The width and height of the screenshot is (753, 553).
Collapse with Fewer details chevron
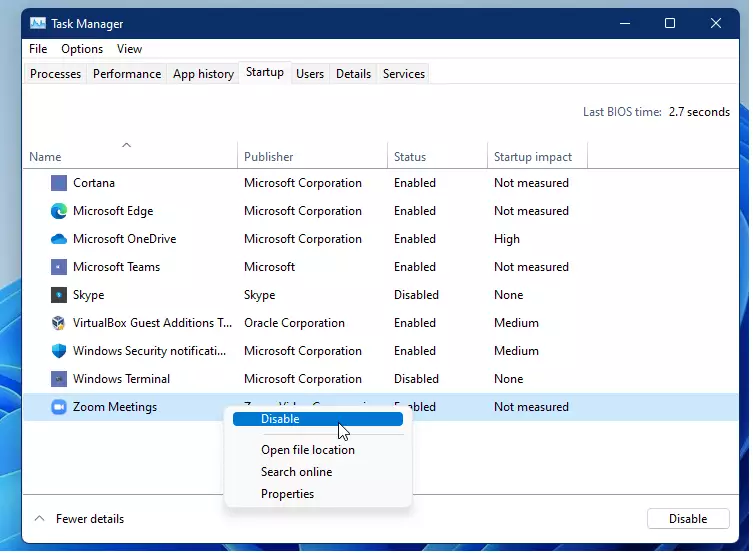[x=40, y=519]
